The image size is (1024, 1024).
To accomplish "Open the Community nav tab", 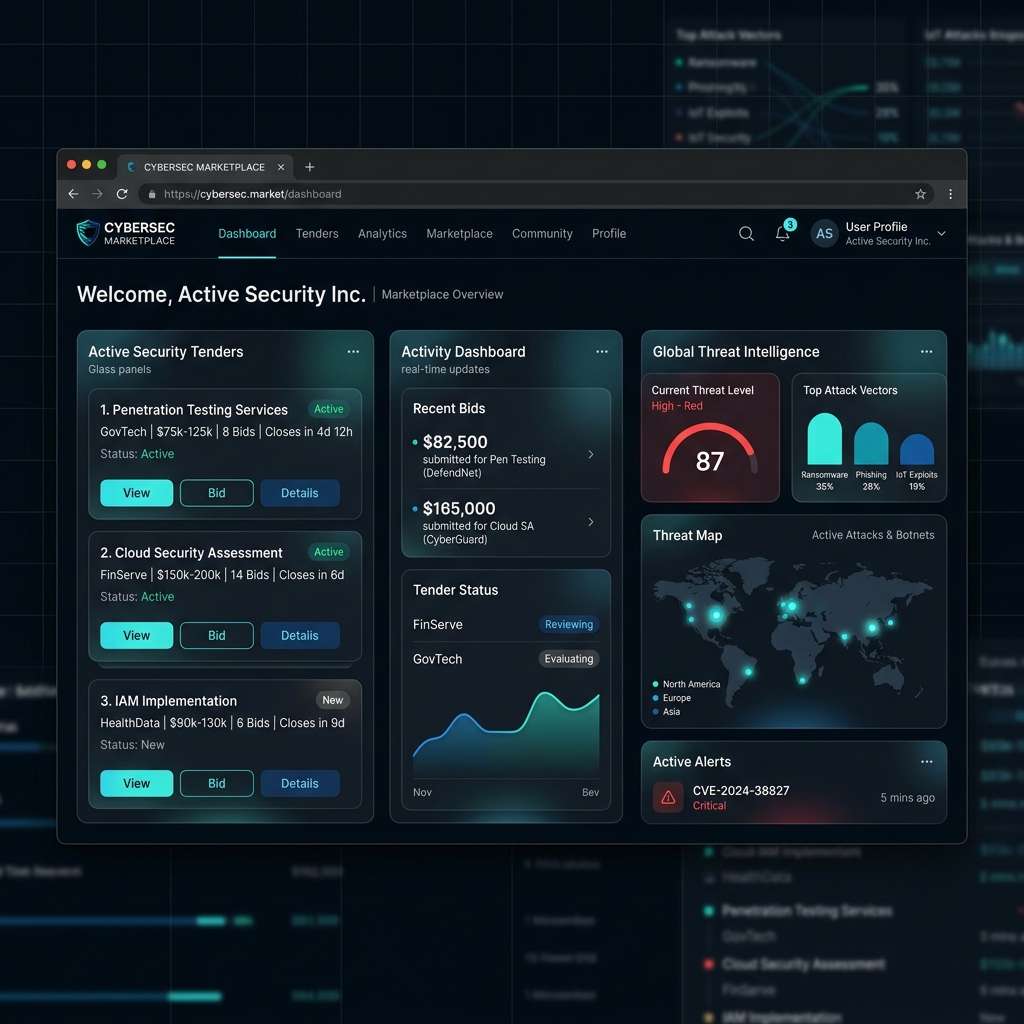I will tap(542, 234).
